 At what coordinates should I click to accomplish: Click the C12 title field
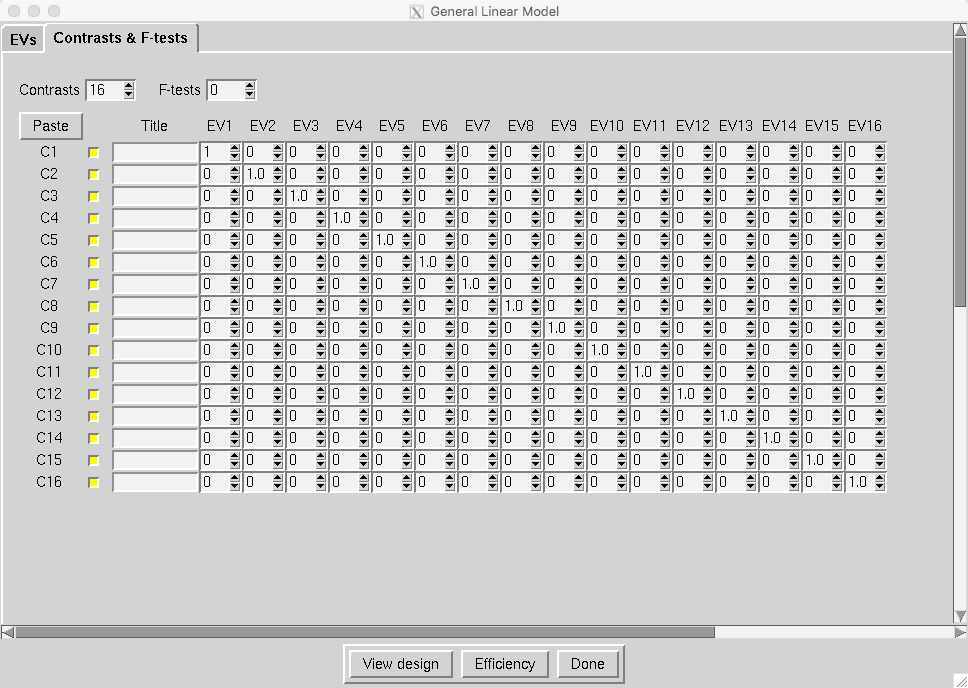tap(156, 394)
